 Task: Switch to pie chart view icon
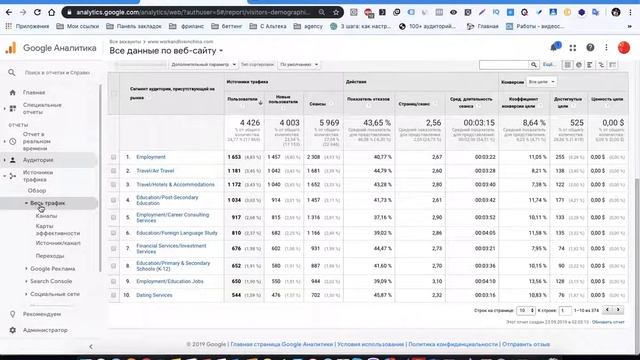(x=579, y=64)
